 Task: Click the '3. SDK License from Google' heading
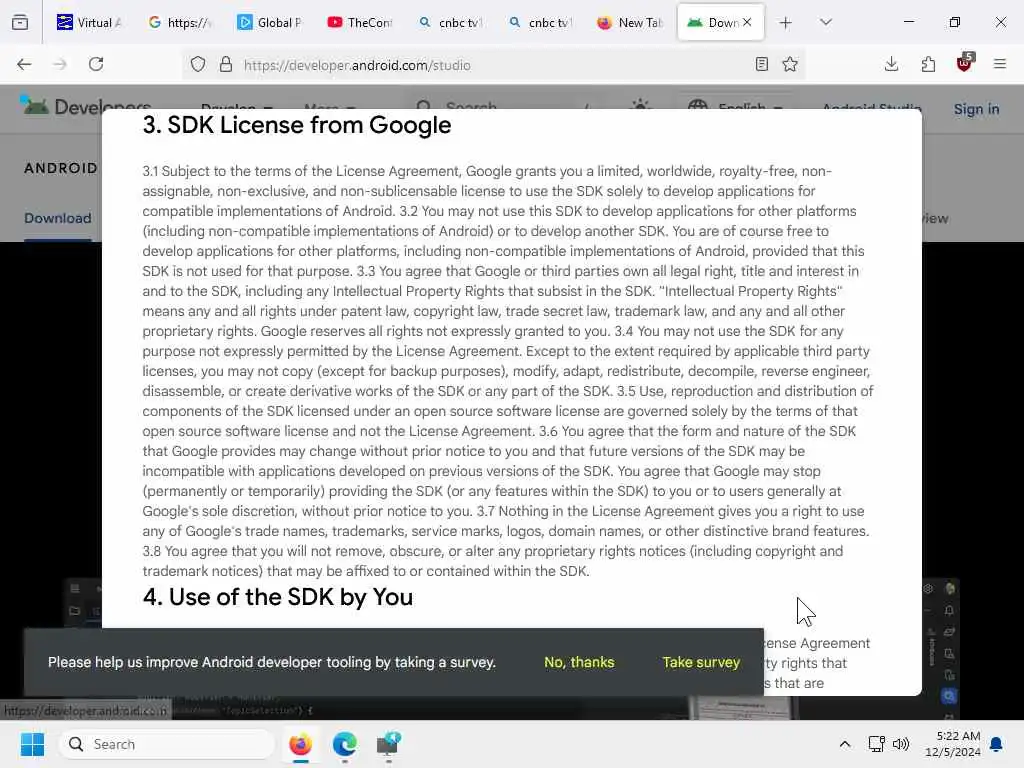pyautogui.click(x=296, y=125)
